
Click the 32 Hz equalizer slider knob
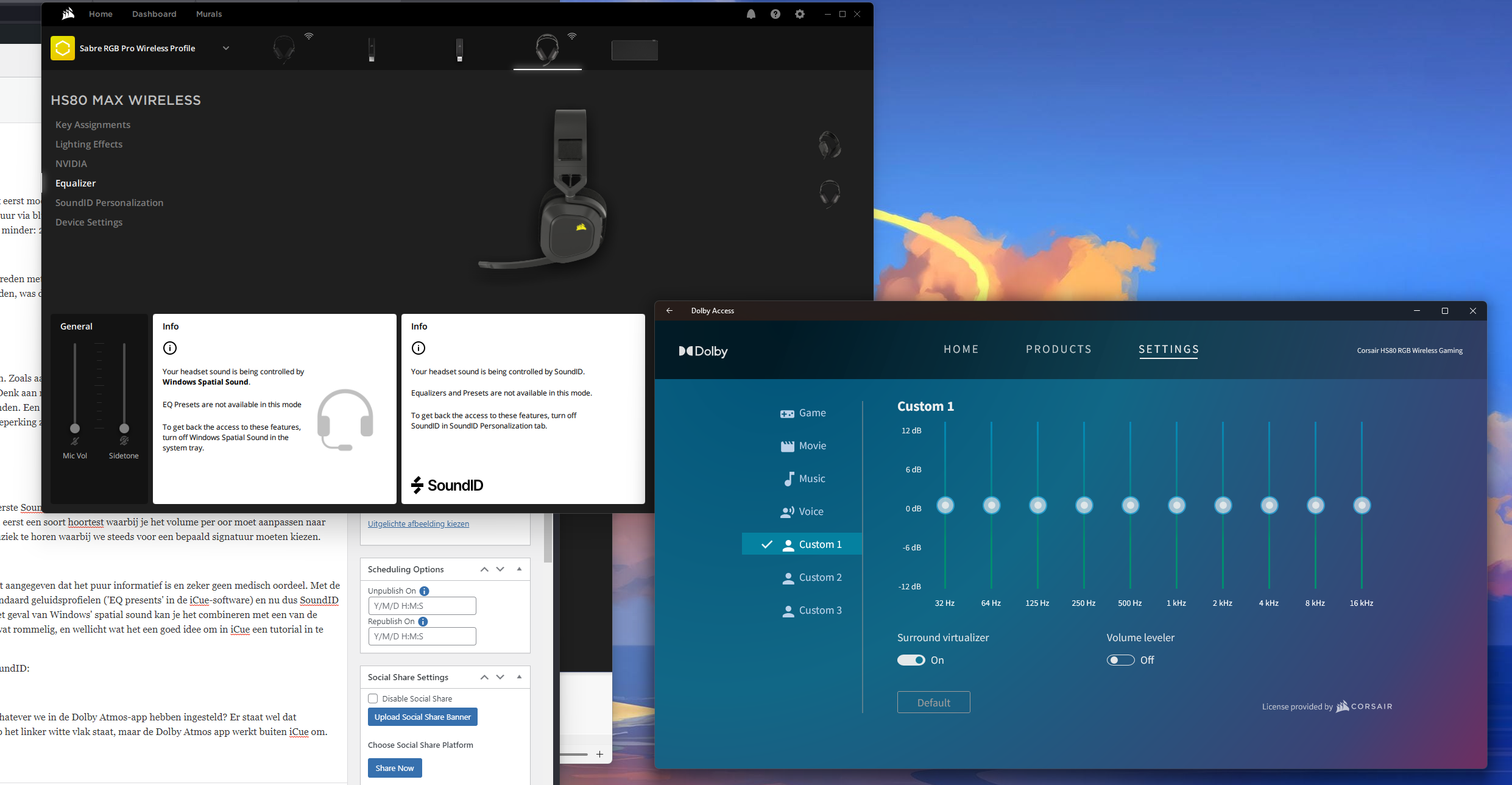[945, 505]
